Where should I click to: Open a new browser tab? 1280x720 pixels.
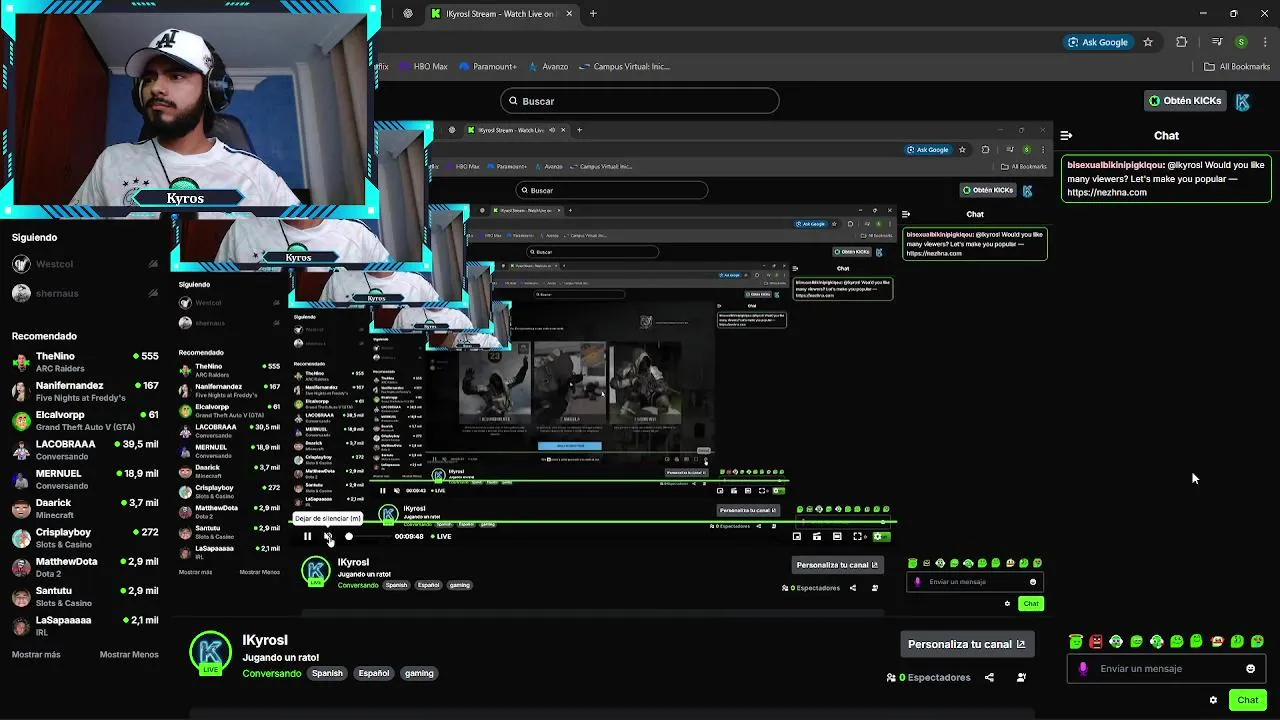(593, 14)
